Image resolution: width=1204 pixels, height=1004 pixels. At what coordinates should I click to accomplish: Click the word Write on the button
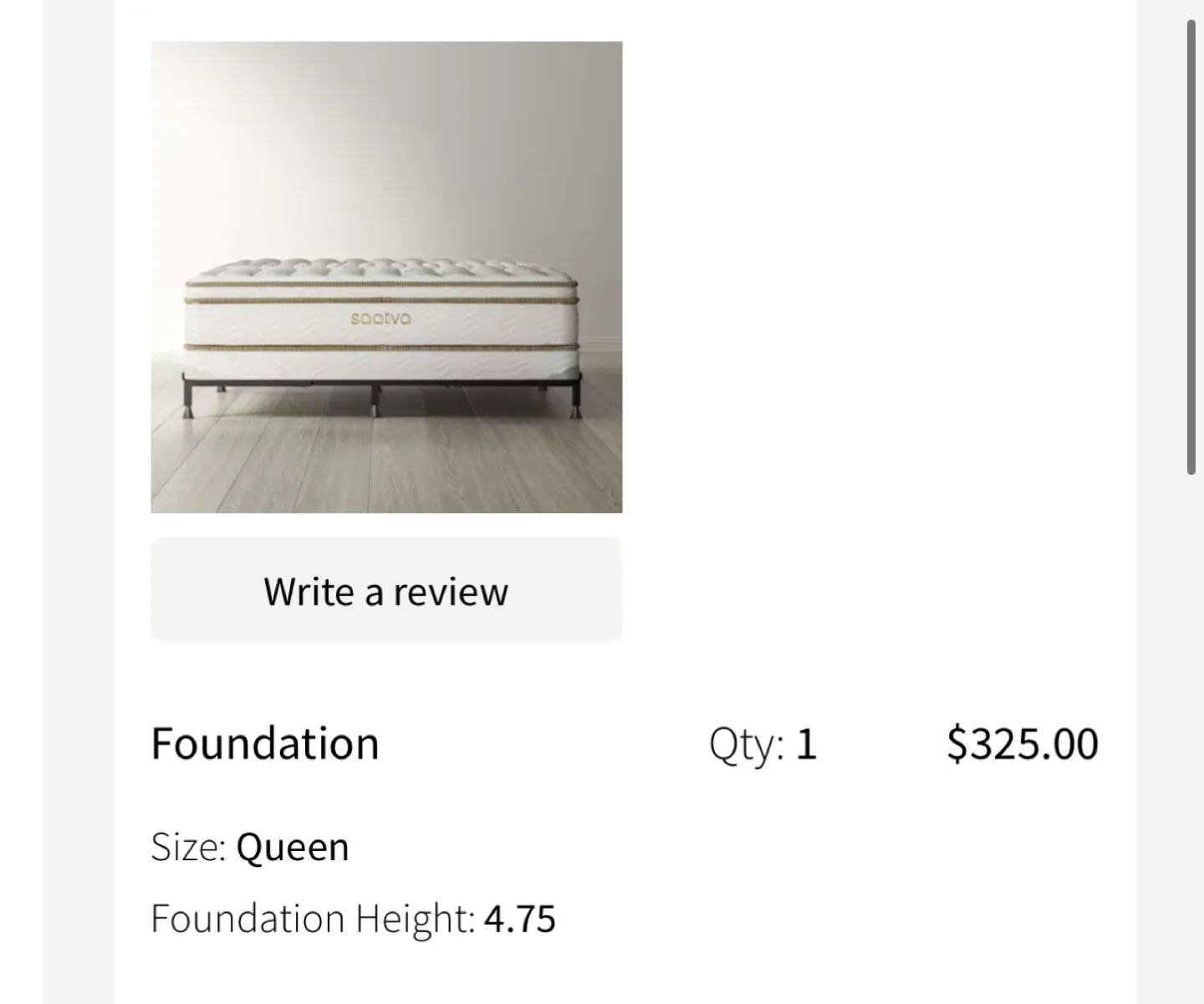[x=309, y=591]
